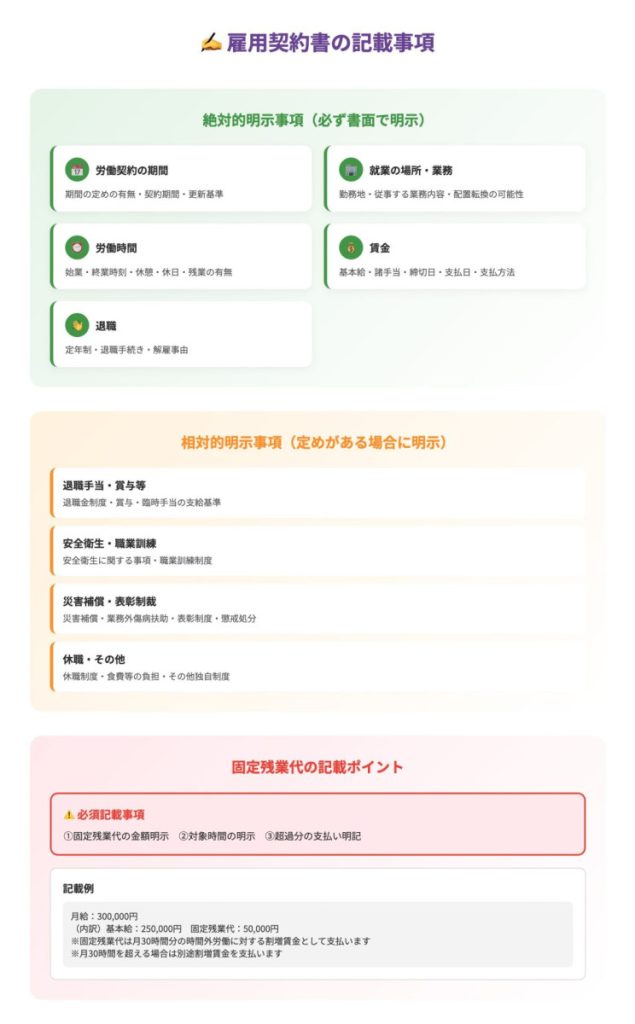Click the waving hand icon beside 退職
This screenshot has width=635, height=1024.
click(76, 325)
